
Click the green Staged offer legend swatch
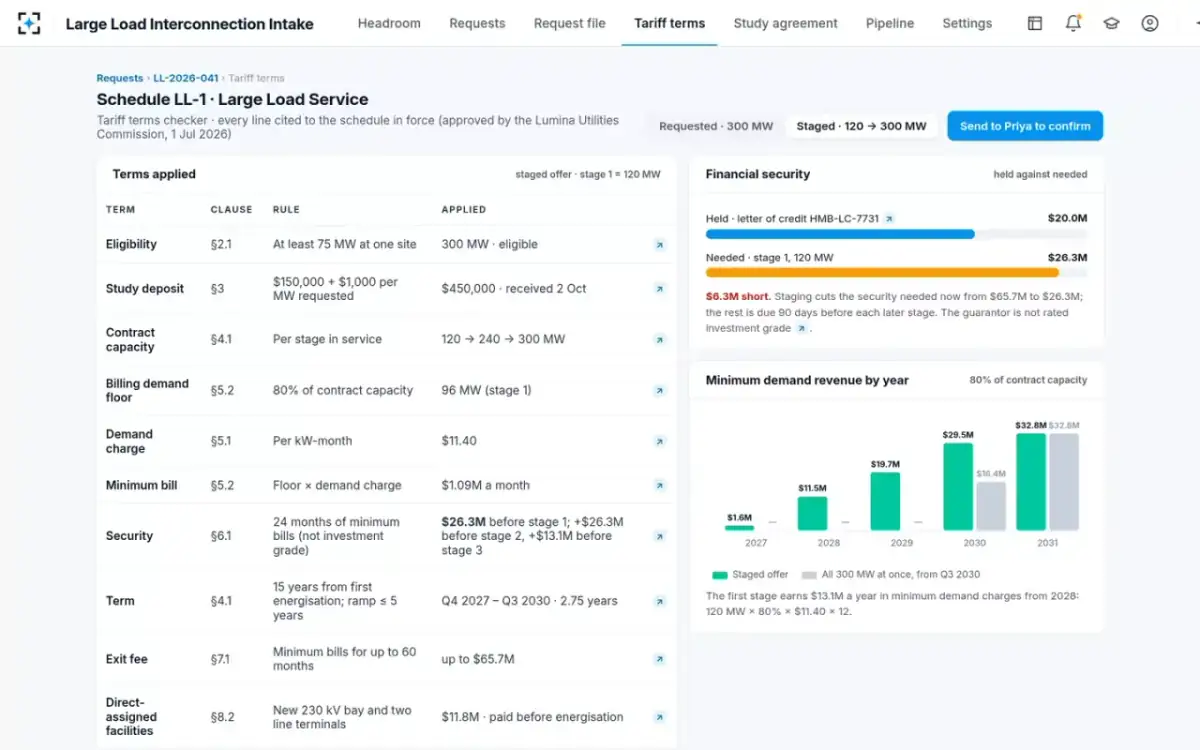coord(720,575)
